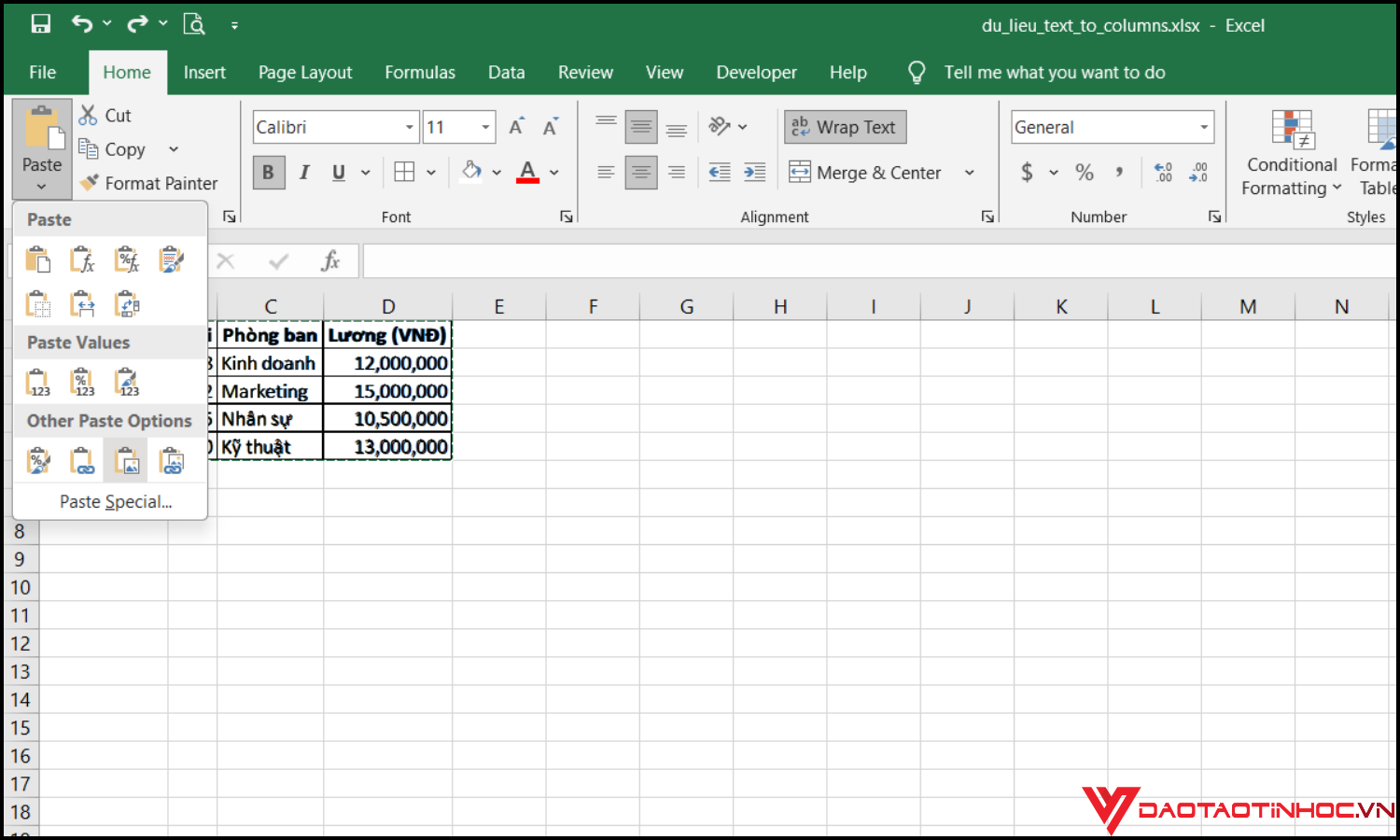Screen dimensions: 1400x840
Task: Click the Format Painter brush
Action: 90,183
